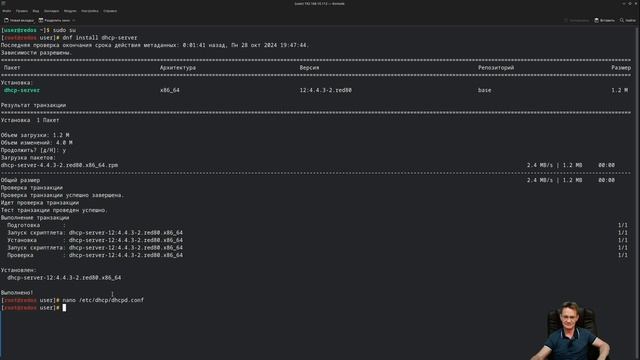Screen dimensions: 640x360
Task: Open the Настройка menu
Action: point(90,11)
